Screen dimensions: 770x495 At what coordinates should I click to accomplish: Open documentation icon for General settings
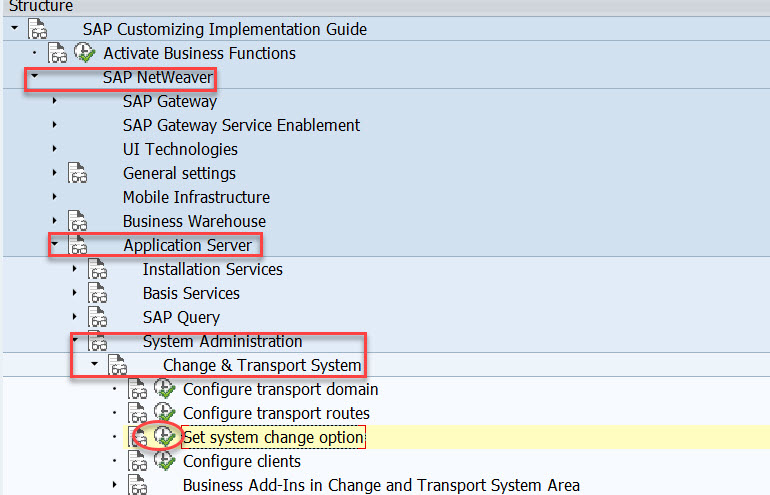[x=78, y=173]
